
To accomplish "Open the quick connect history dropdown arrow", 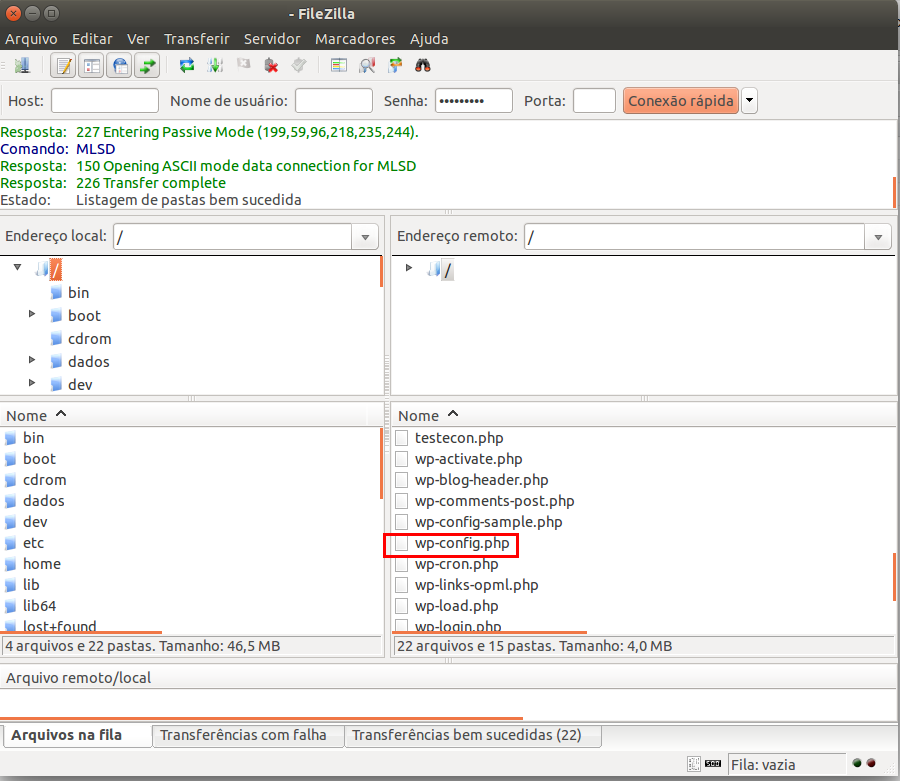I will coord(749,101).
